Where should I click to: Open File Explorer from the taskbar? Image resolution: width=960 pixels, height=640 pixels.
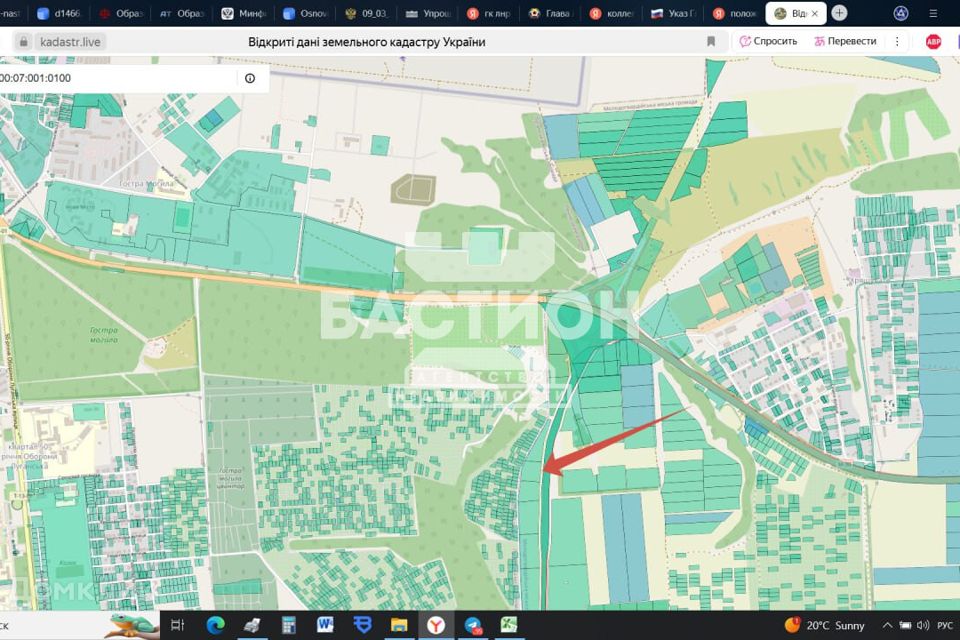399,625
